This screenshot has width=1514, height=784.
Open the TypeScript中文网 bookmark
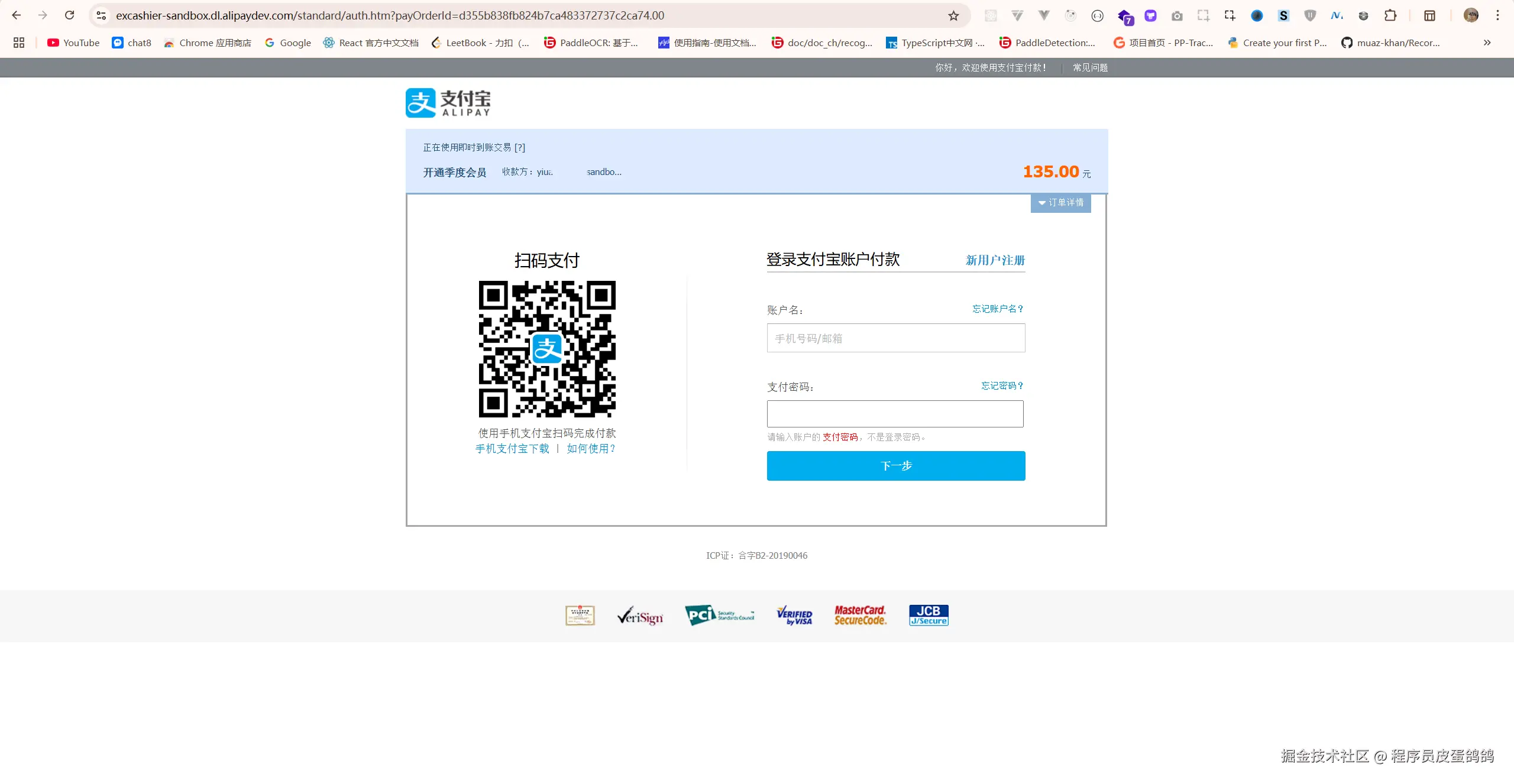[x=934, y=43]
